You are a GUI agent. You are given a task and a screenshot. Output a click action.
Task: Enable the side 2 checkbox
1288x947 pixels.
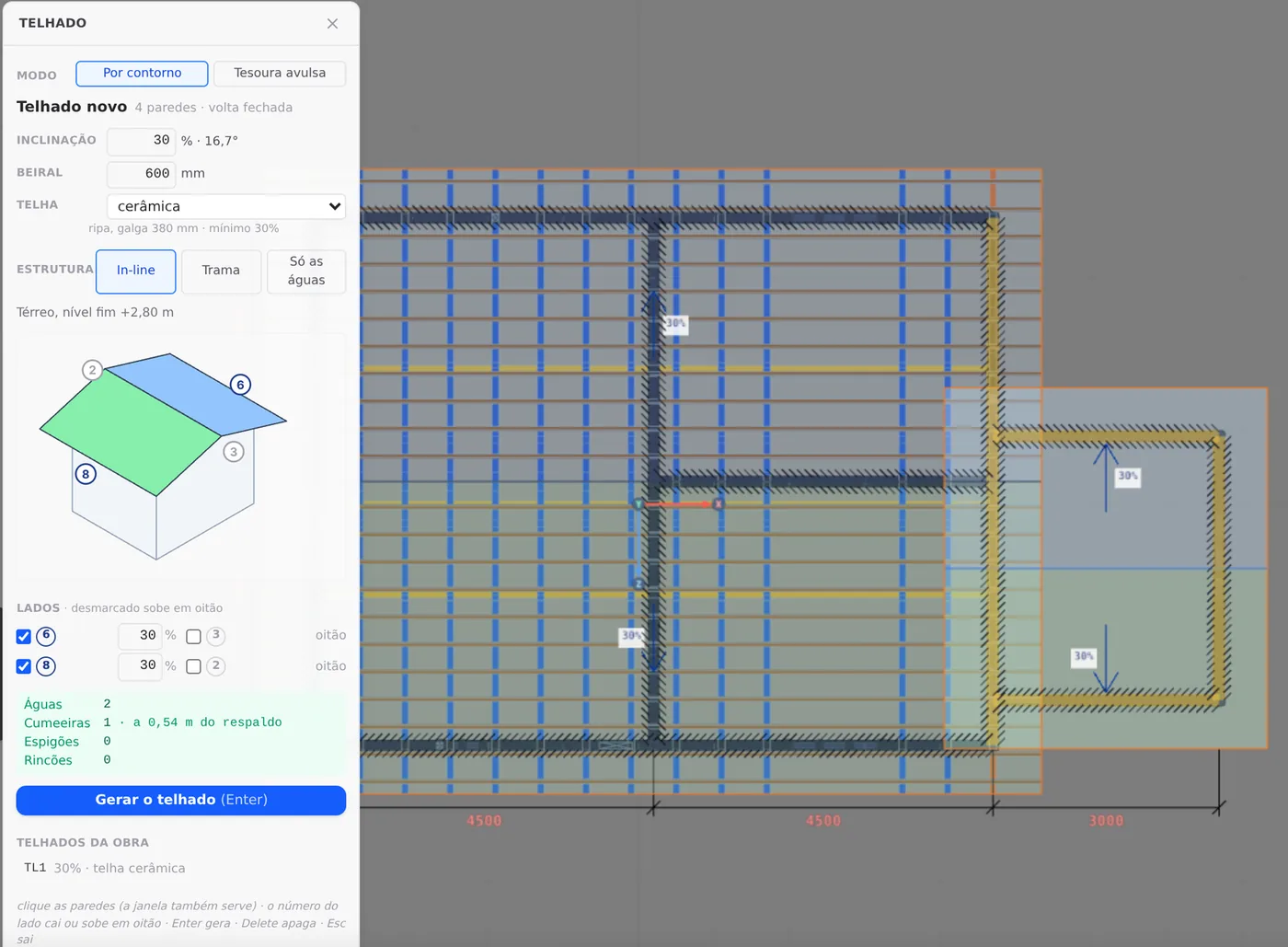tap(193, 666)
